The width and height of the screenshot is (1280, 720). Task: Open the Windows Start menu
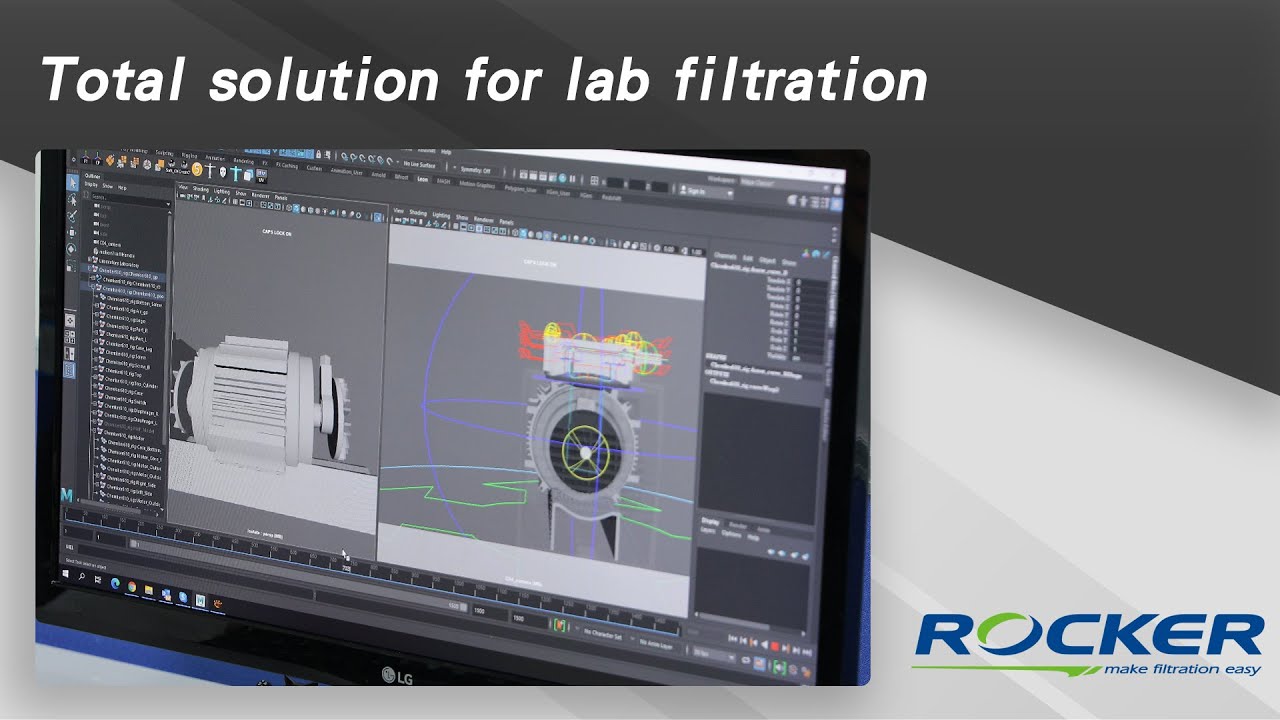65,573
